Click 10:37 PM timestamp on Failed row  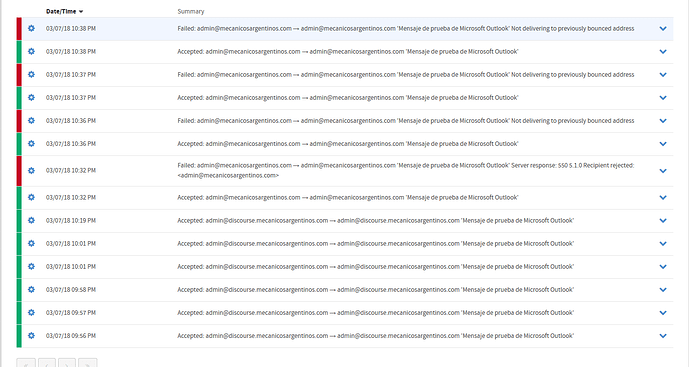click(71, 75)
